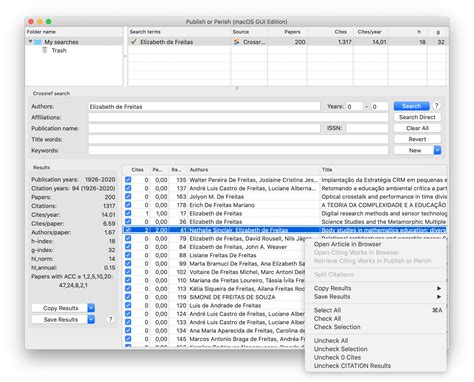Open the New button dropdown arrow
The image size is (474, 382).
point(437,150)
